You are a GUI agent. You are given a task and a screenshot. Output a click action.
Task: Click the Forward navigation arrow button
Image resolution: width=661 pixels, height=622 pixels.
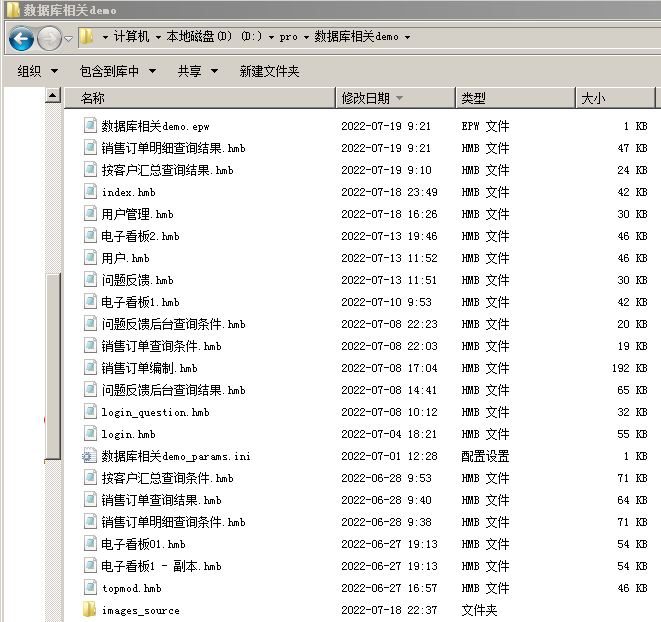coord(49,38)
